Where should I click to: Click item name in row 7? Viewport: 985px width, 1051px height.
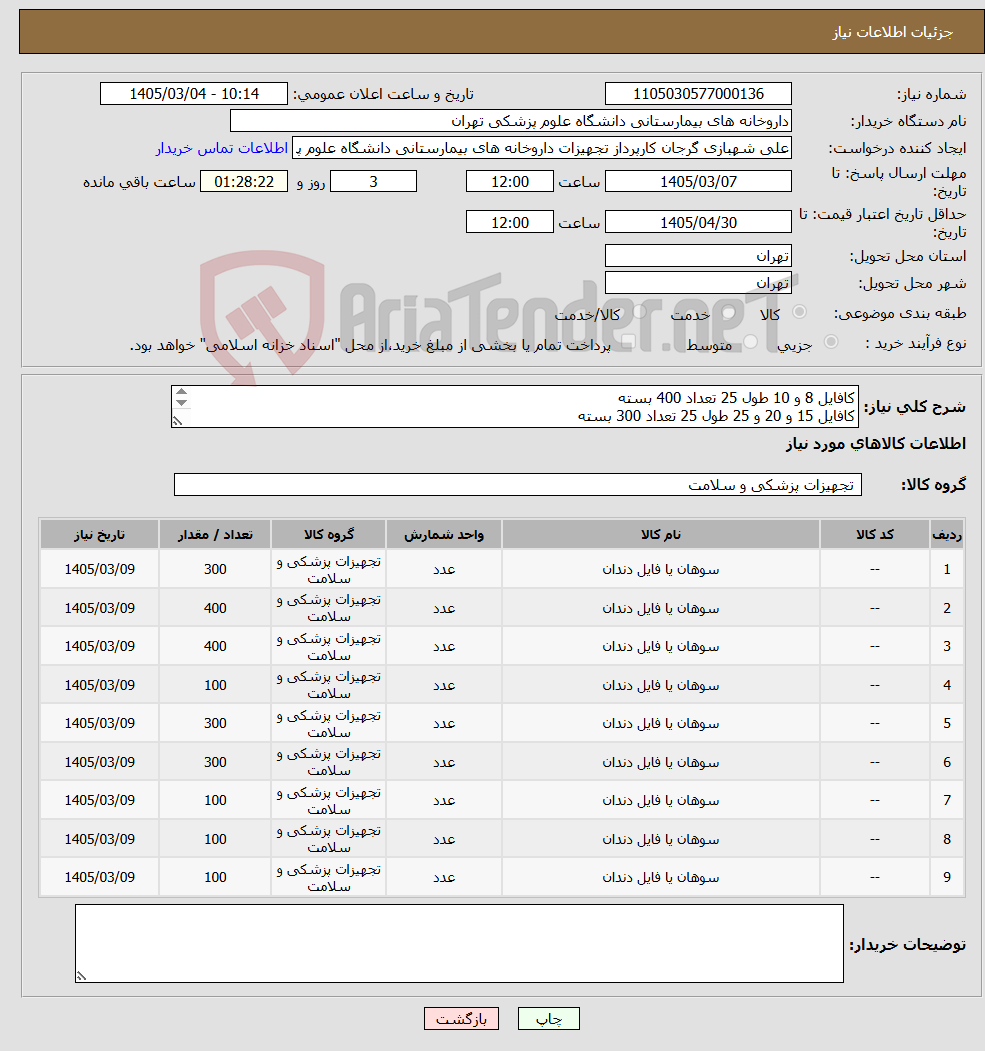(661, 800)
